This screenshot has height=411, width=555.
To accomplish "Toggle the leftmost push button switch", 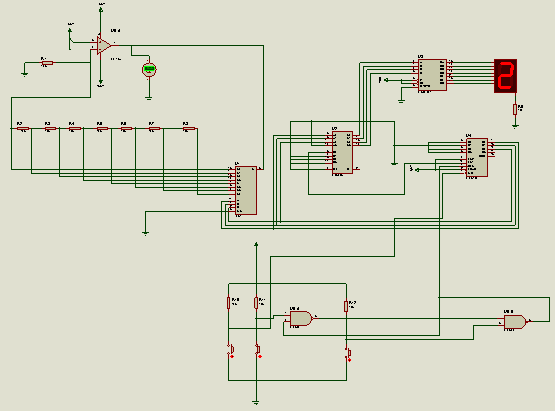I will [231, 350].
